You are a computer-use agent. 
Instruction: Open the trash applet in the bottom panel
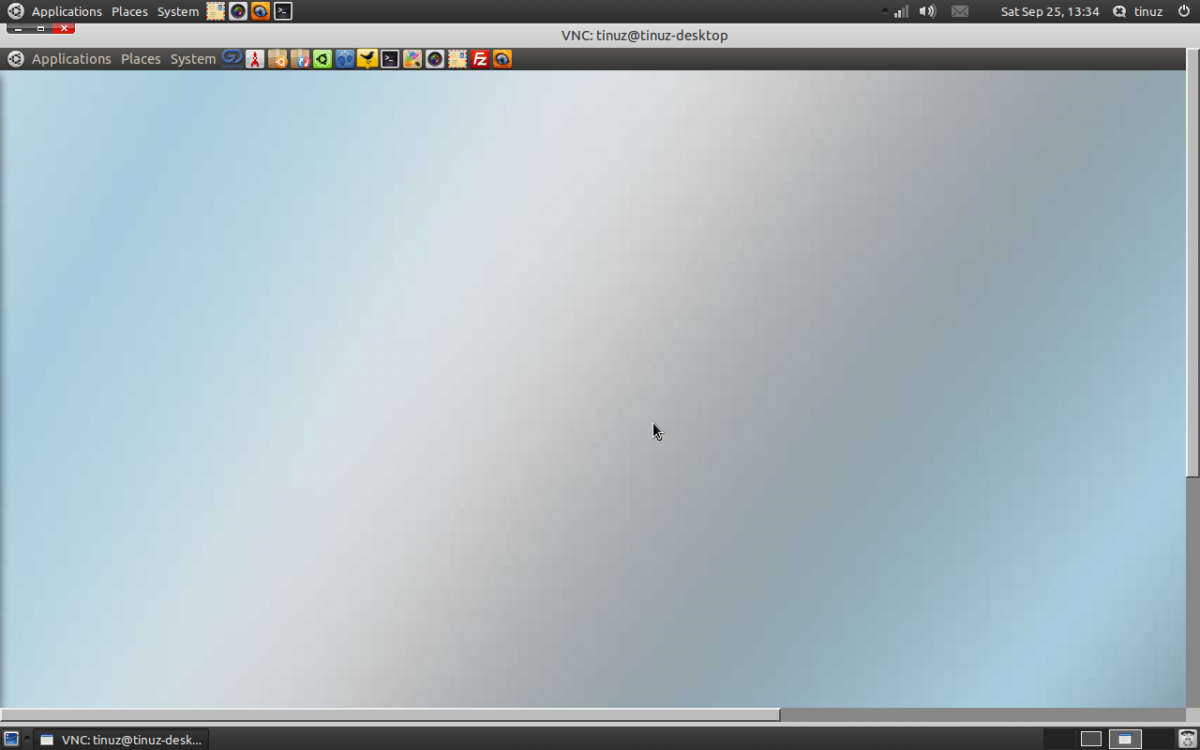(1187, 739)
